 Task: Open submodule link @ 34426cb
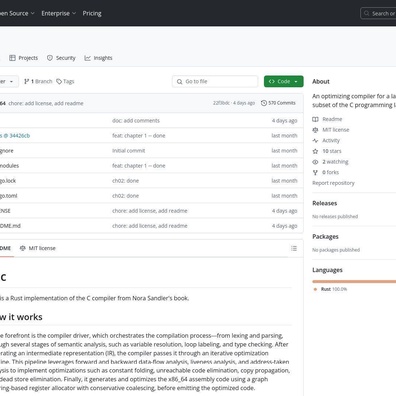tap(15, 136)
